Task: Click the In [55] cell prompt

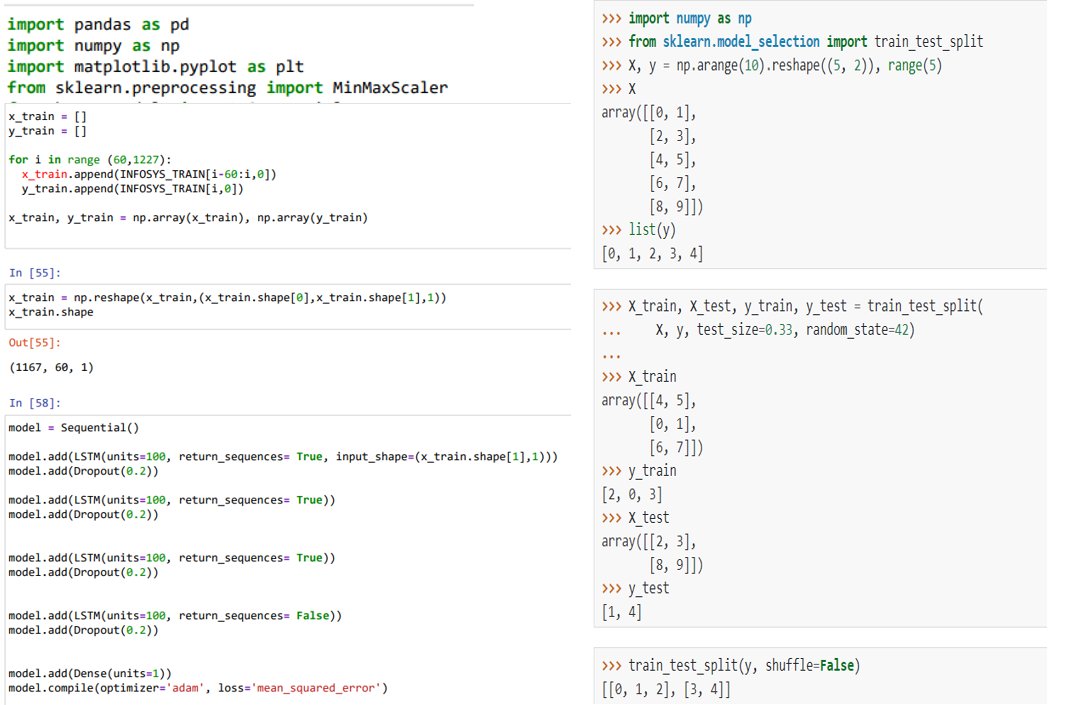Action: coord(35,273)
